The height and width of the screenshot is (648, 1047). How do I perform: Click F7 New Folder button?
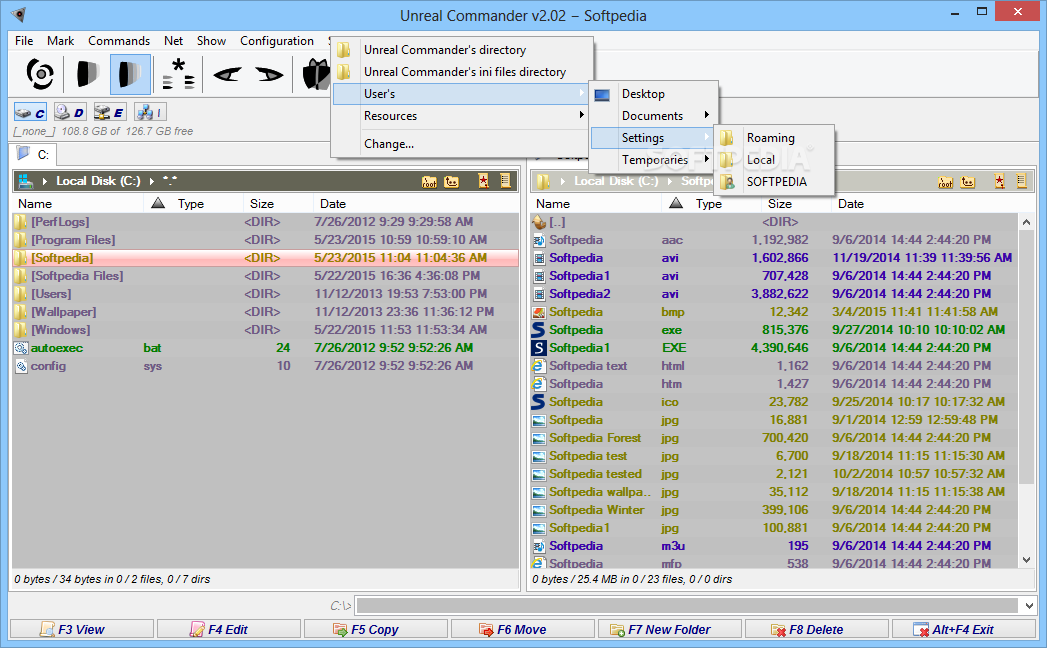[670, 629]
